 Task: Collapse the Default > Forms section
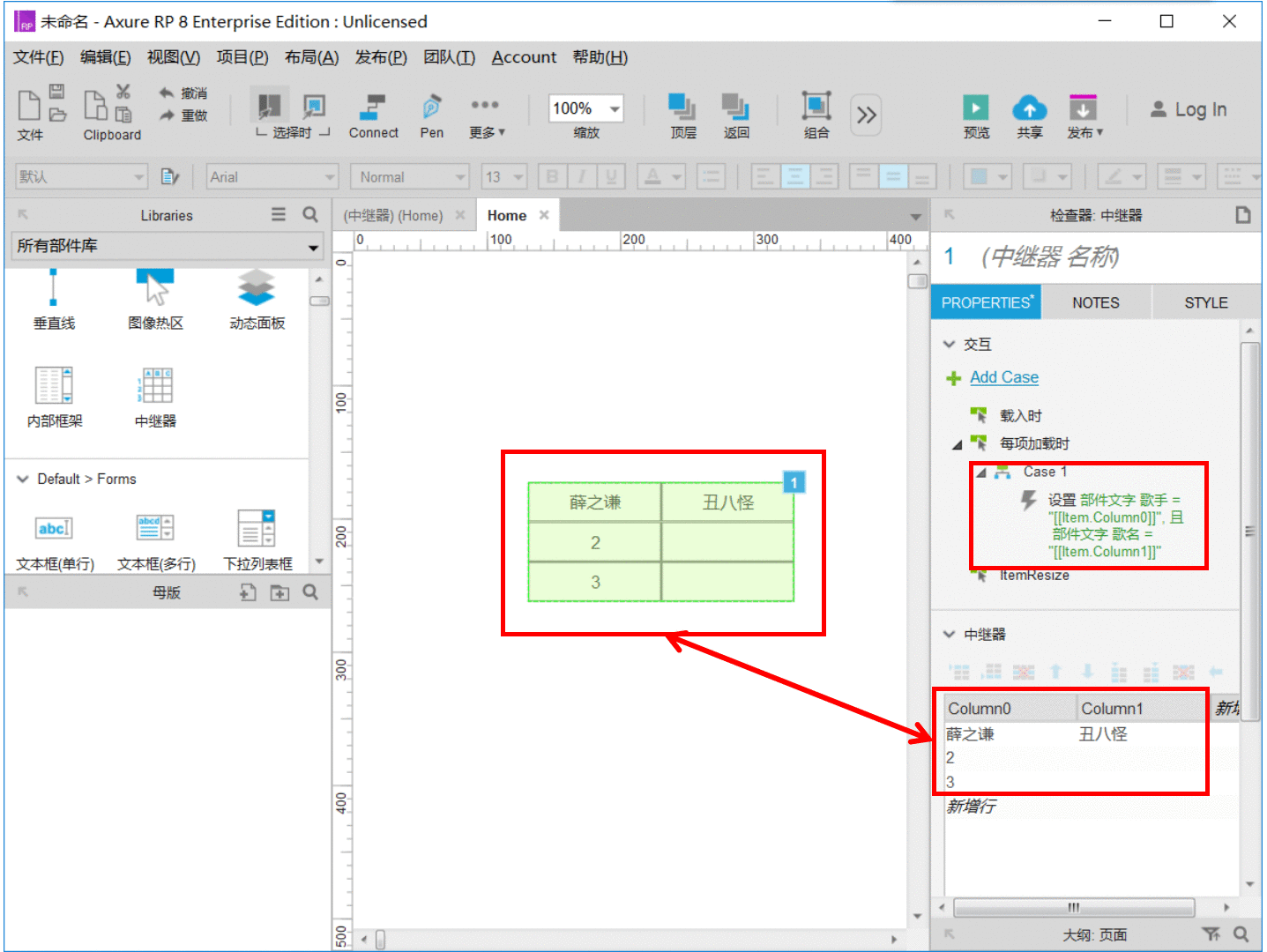pyautogui.click(x=23, y=479)
